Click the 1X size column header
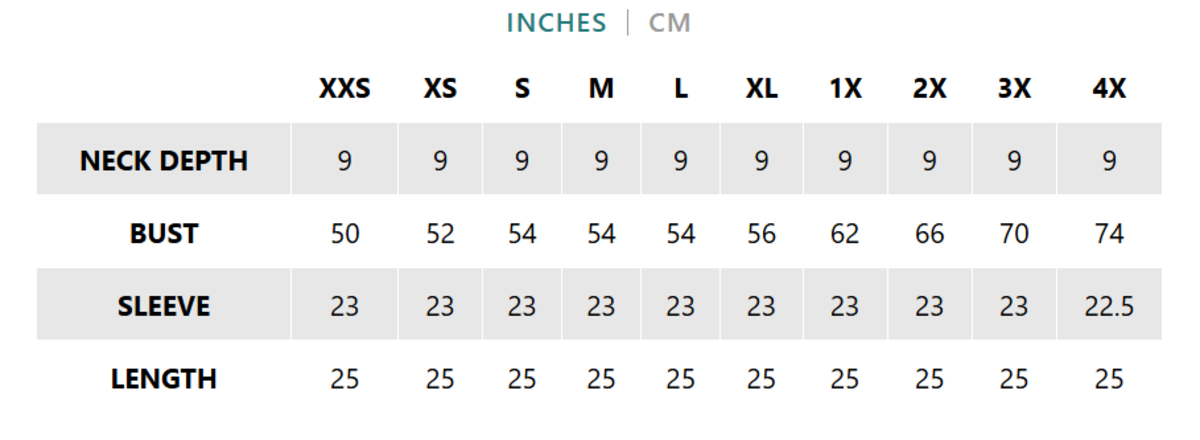 (x=845, y=89)
